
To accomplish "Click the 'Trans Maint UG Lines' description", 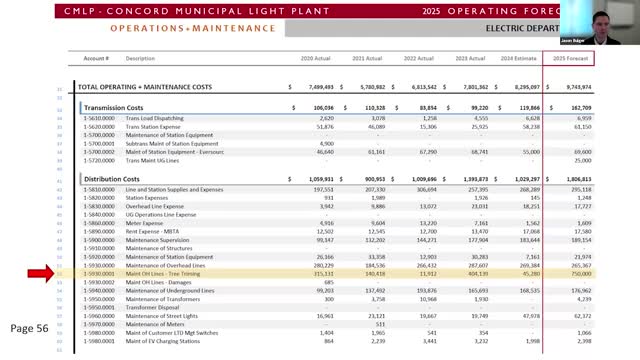I will pyautogui.click(x=152, y=160).
